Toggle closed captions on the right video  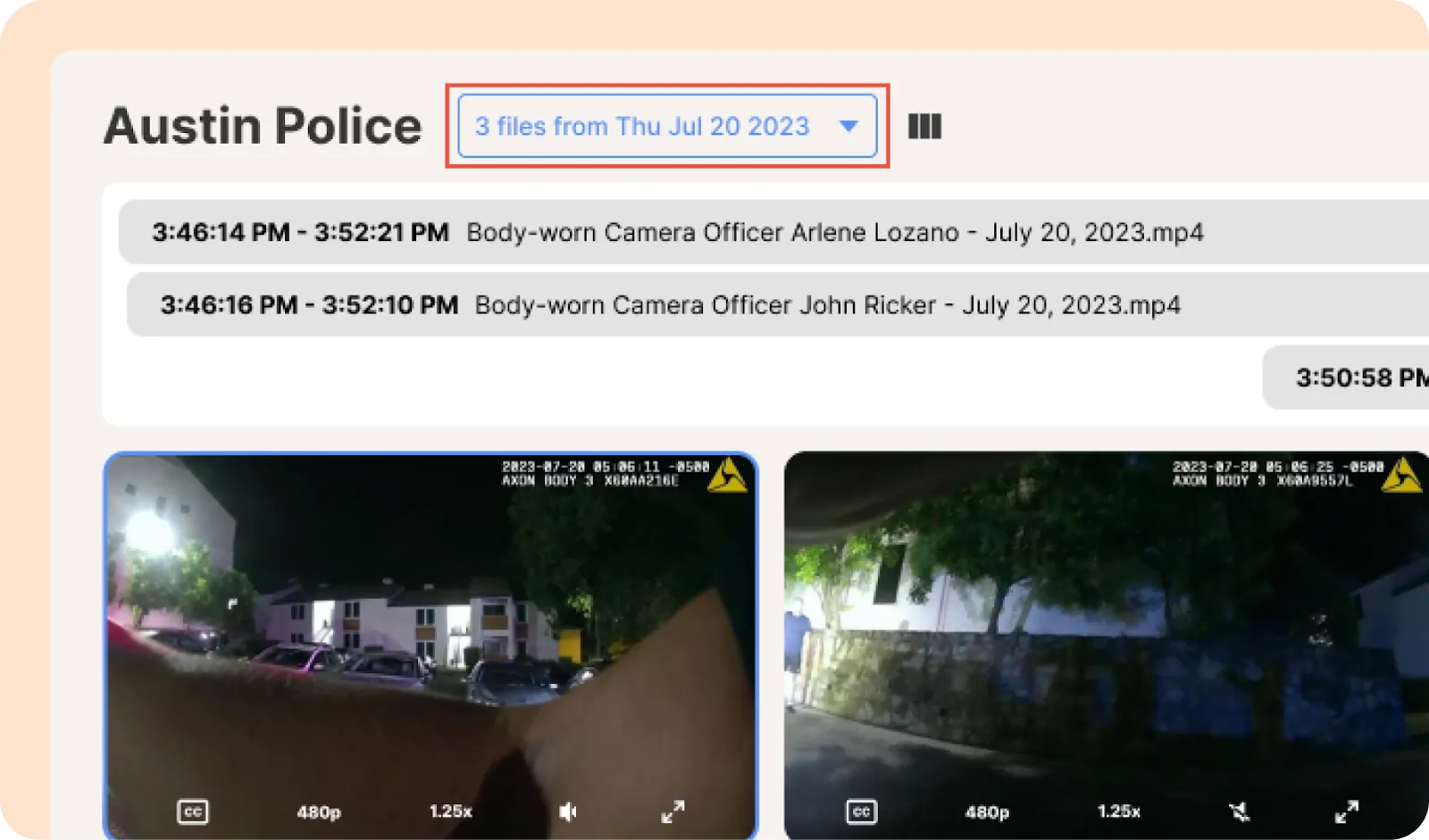[862, 811]
